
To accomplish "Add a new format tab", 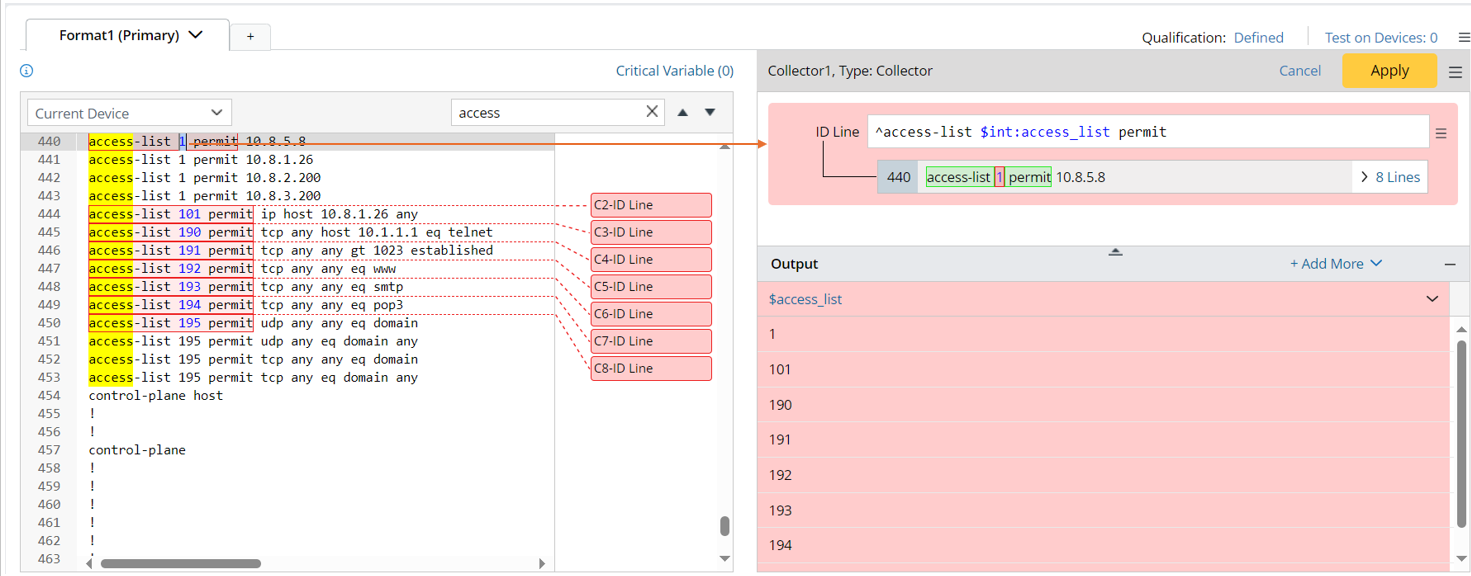I will pos(250,37).
